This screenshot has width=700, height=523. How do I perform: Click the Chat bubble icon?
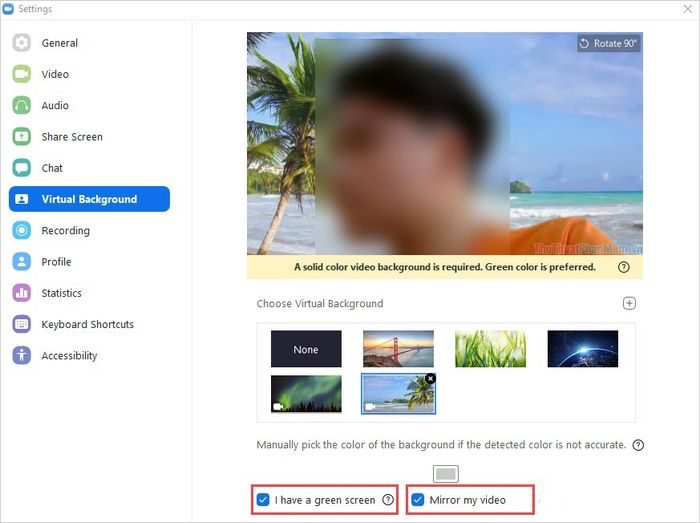click(x=21, y=168)
